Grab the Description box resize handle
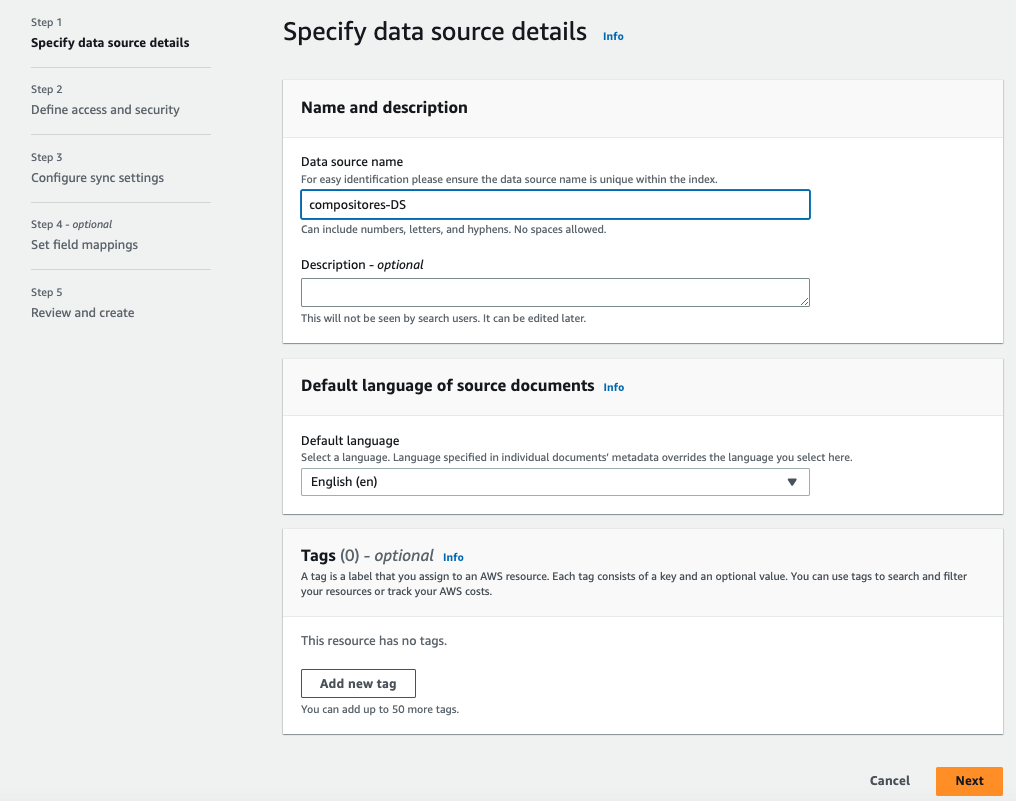This screenshot has height=801, width=1016. click(805, 301)
